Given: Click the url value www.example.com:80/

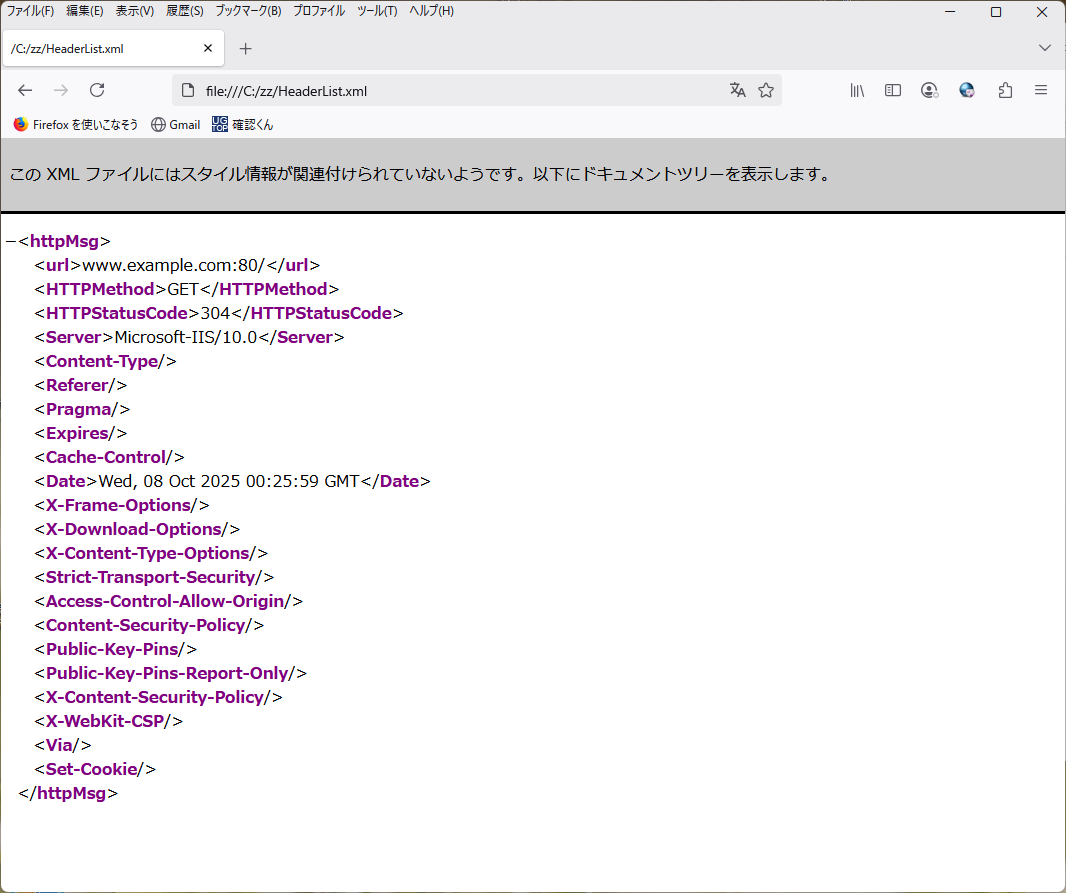Looking at the screenshot, I should click(173, 265).
